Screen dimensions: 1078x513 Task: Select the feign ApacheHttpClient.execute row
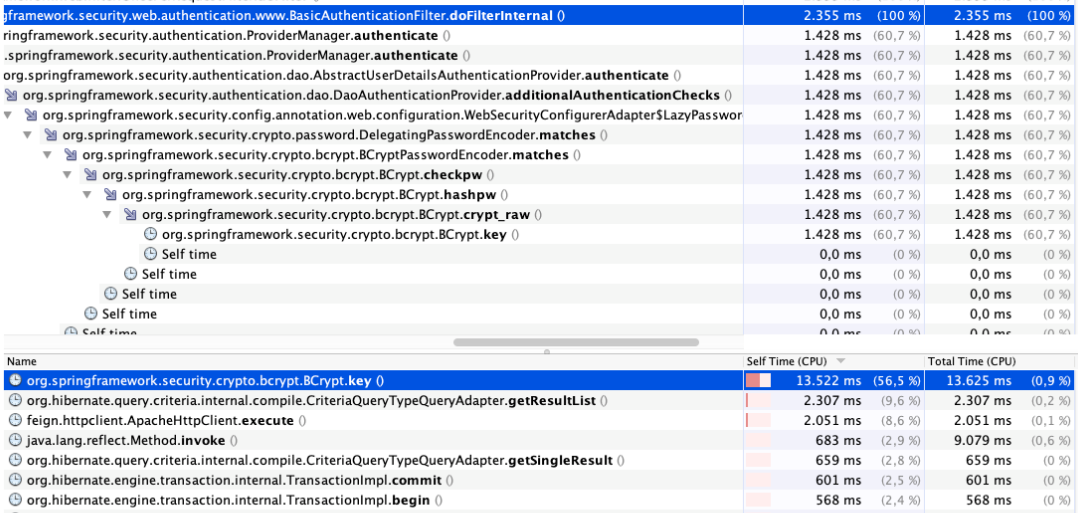pyautogui.click(x=539, y=420)
